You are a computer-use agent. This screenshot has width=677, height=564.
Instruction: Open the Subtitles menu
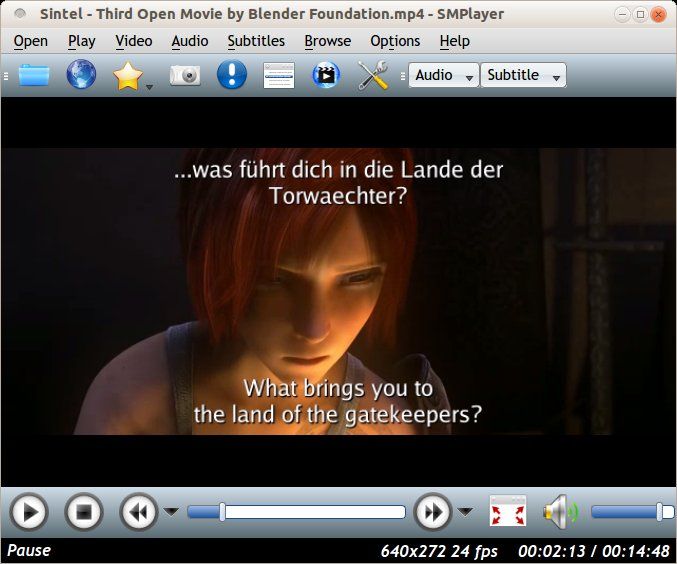[x=256, y=41]
